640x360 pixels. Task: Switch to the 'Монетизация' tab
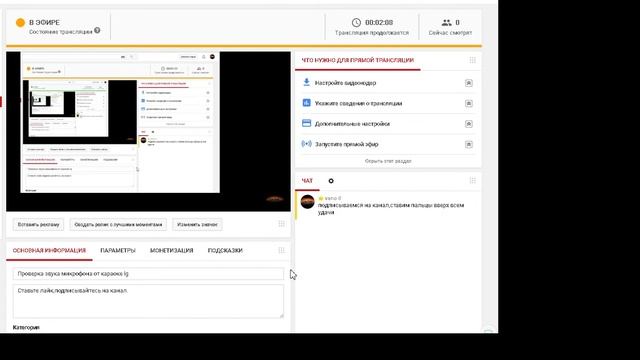(171, 251)
